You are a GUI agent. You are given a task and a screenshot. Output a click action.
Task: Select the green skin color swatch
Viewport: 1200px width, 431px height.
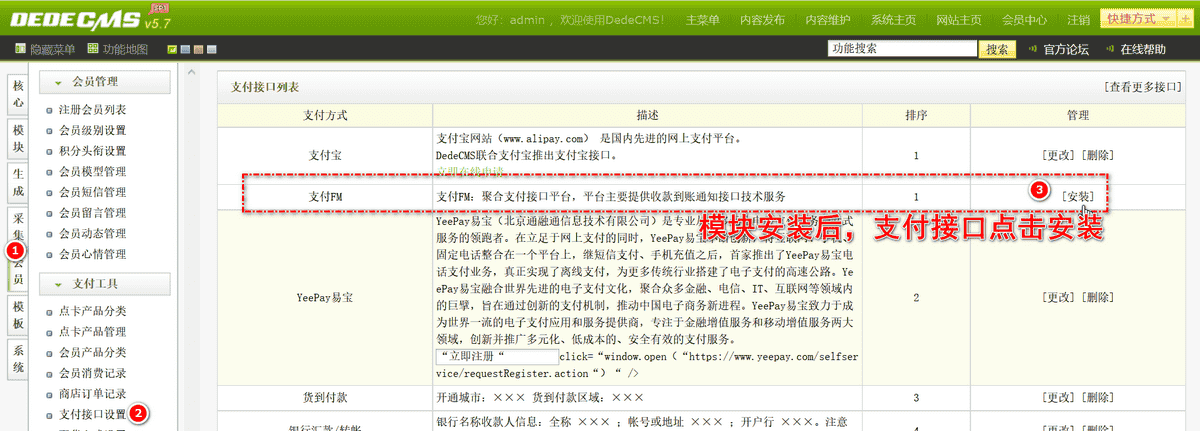click(173, 49)
